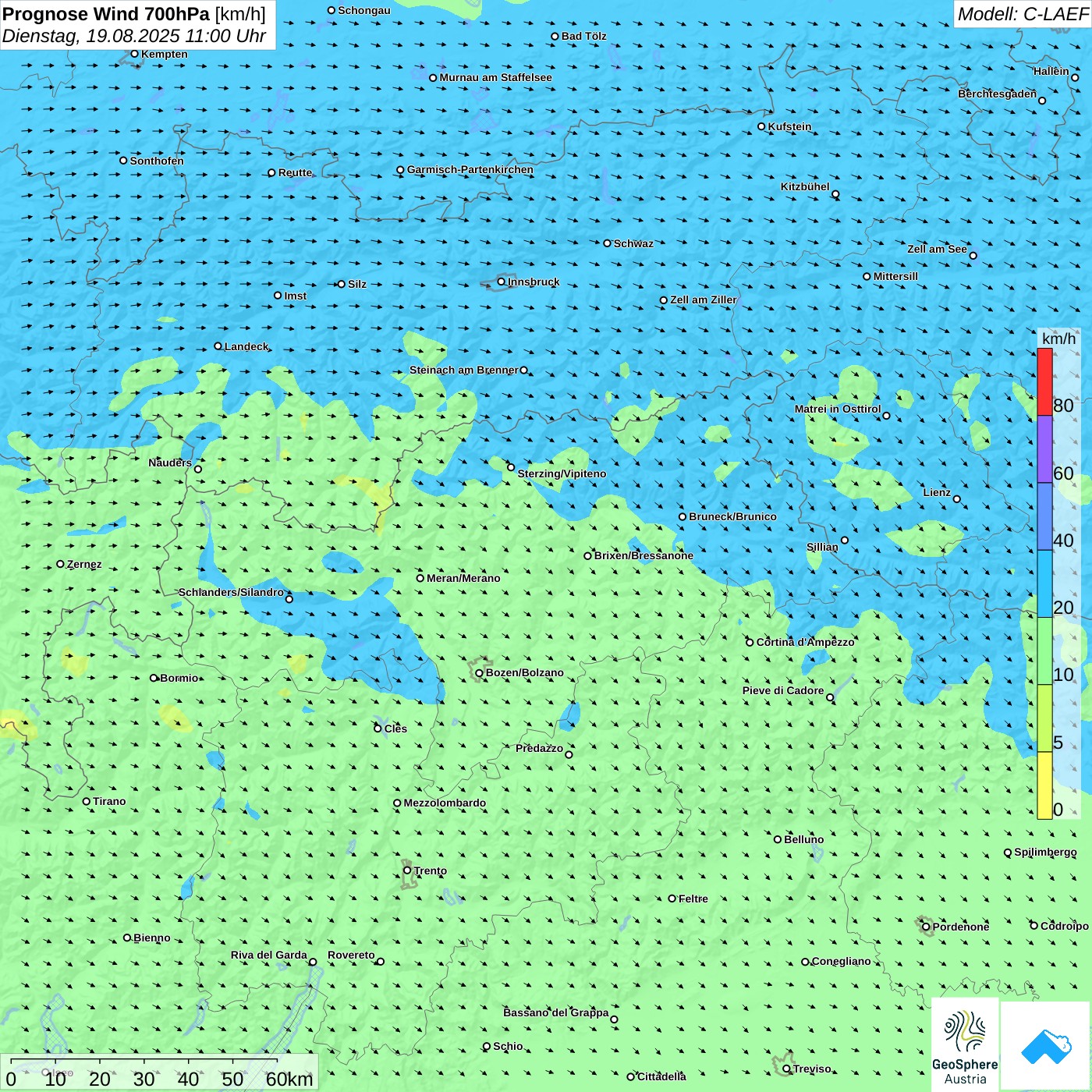Click the Trento city marker
1092x1092 pixels.
tap(407, 870)
